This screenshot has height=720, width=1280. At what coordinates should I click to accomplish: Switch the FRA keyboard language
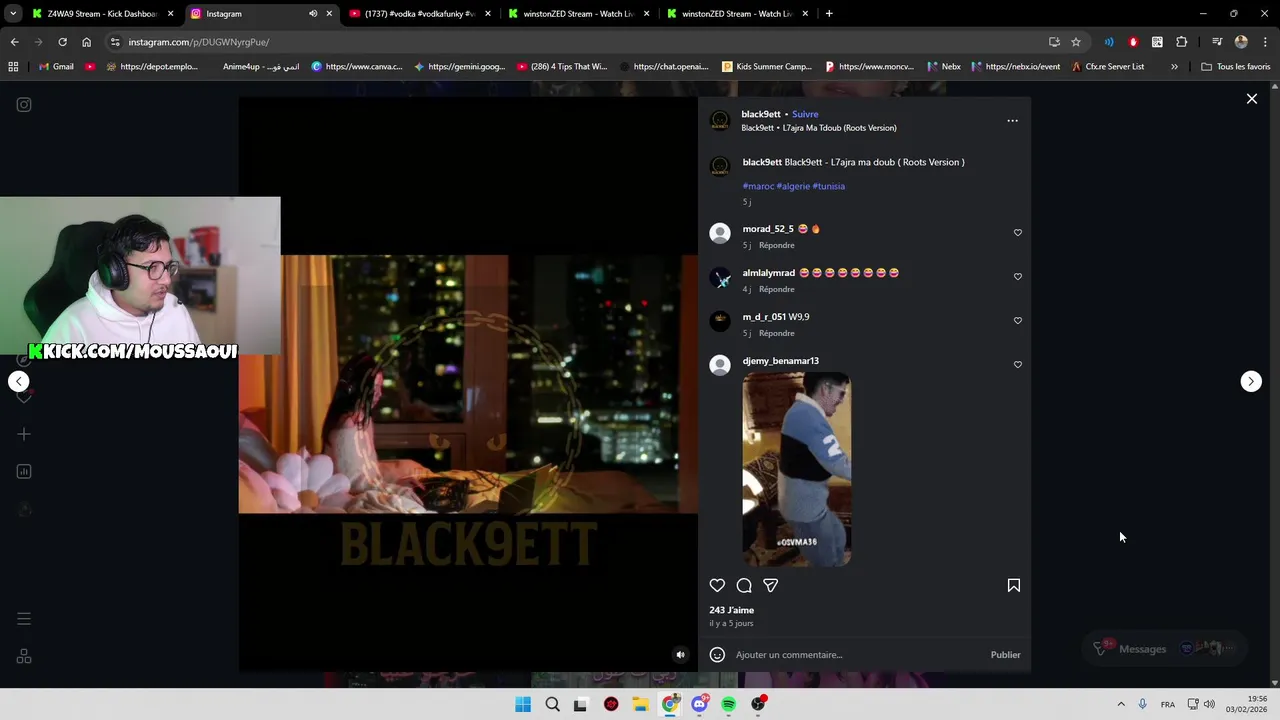(x=1167, y=704)
